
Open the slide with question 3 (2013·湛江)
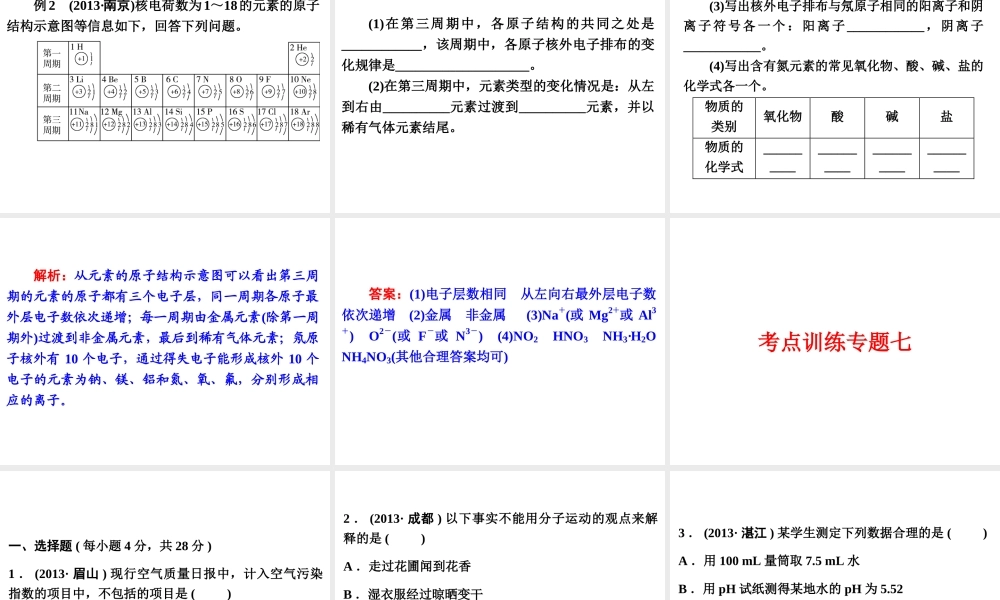835,536
